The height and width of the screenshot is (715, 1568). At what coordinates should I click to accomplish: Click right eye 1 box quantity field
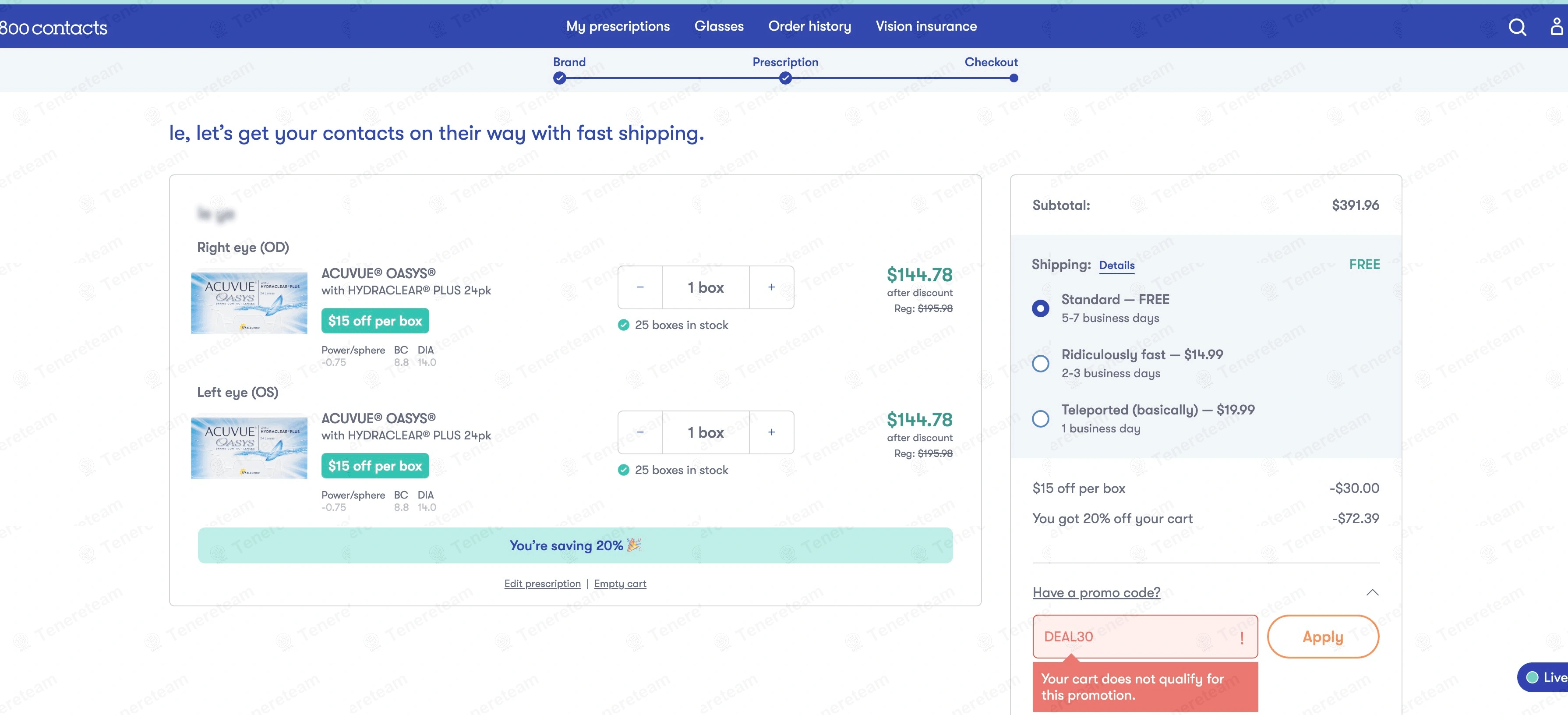click(706, 287)
